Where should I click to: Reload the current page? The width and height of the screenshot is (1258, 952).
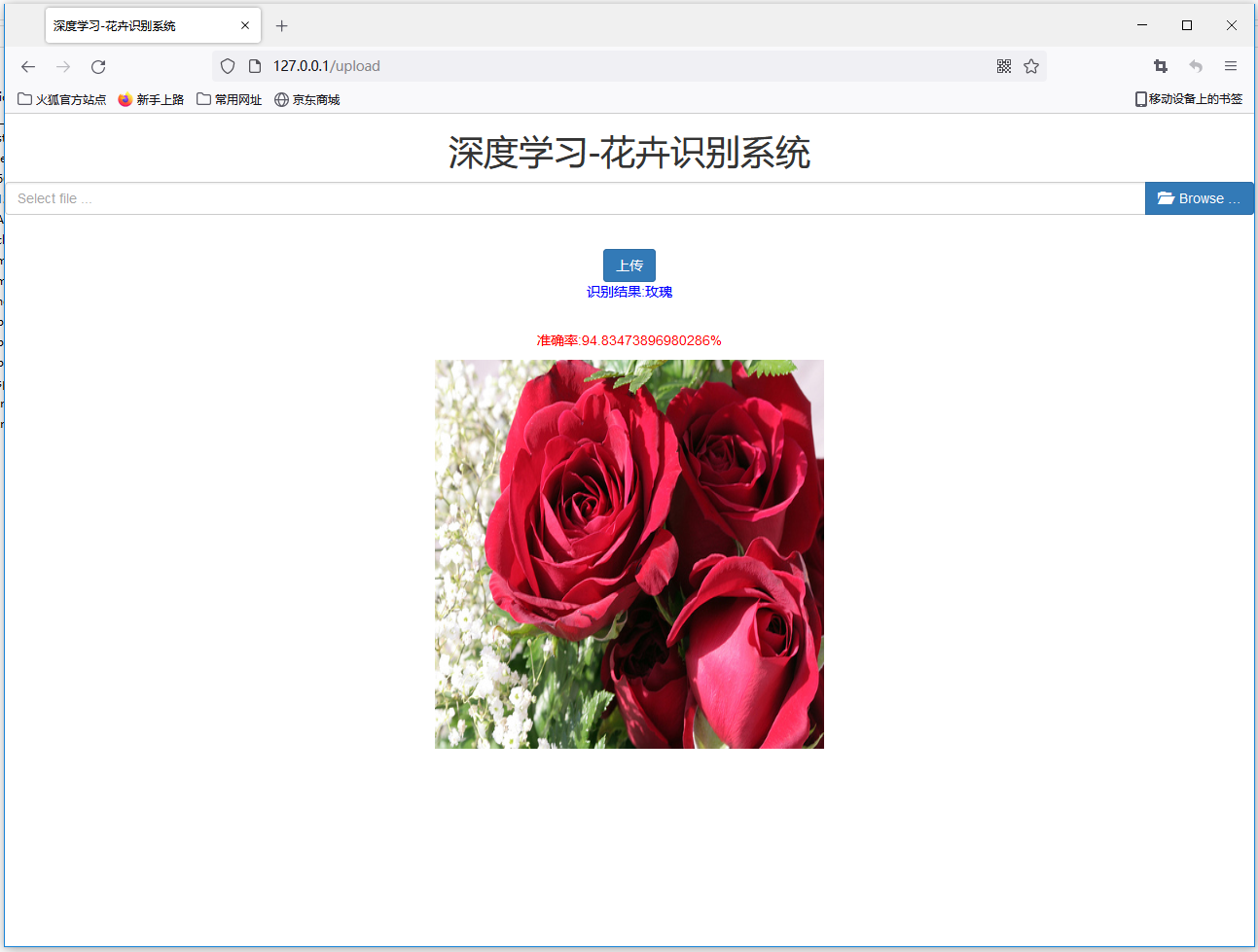coord(98,66)
